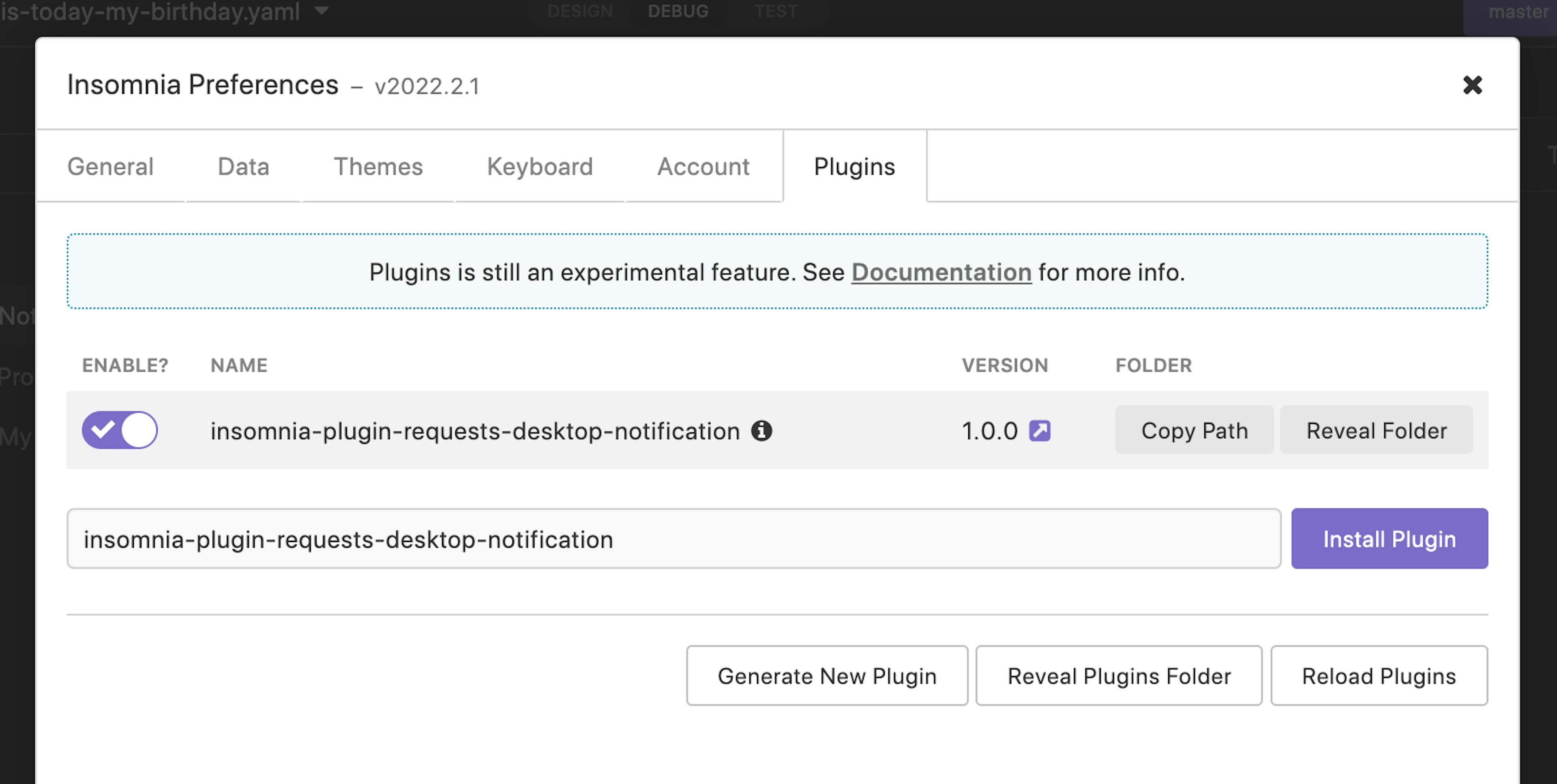Click the Copy Path button icon
The height and width of the screenshot is (784, 1557).
point(1195,430)
